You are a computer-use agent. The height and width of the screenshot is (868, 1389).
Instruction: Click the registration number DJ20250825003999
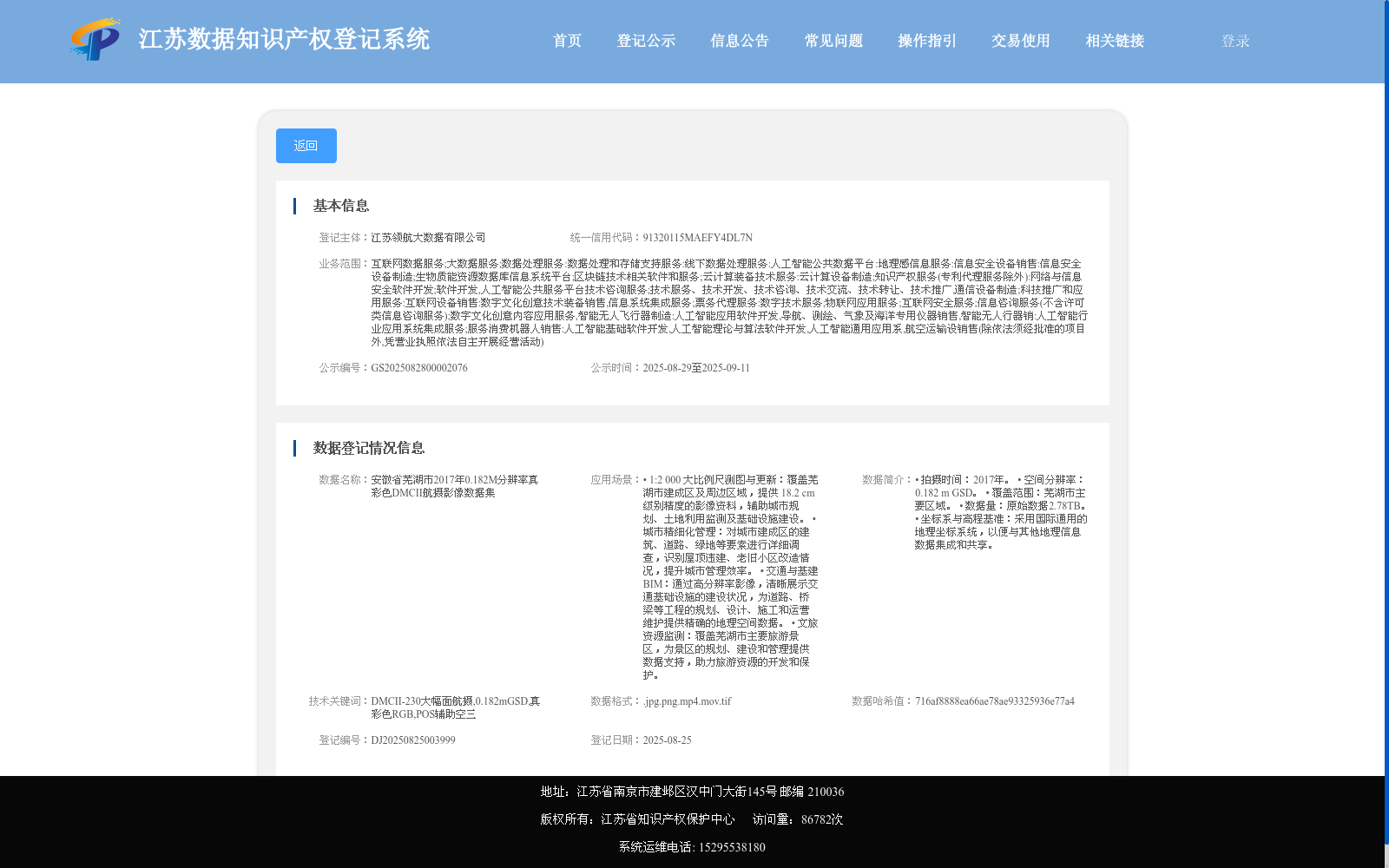tap(413, 740)
